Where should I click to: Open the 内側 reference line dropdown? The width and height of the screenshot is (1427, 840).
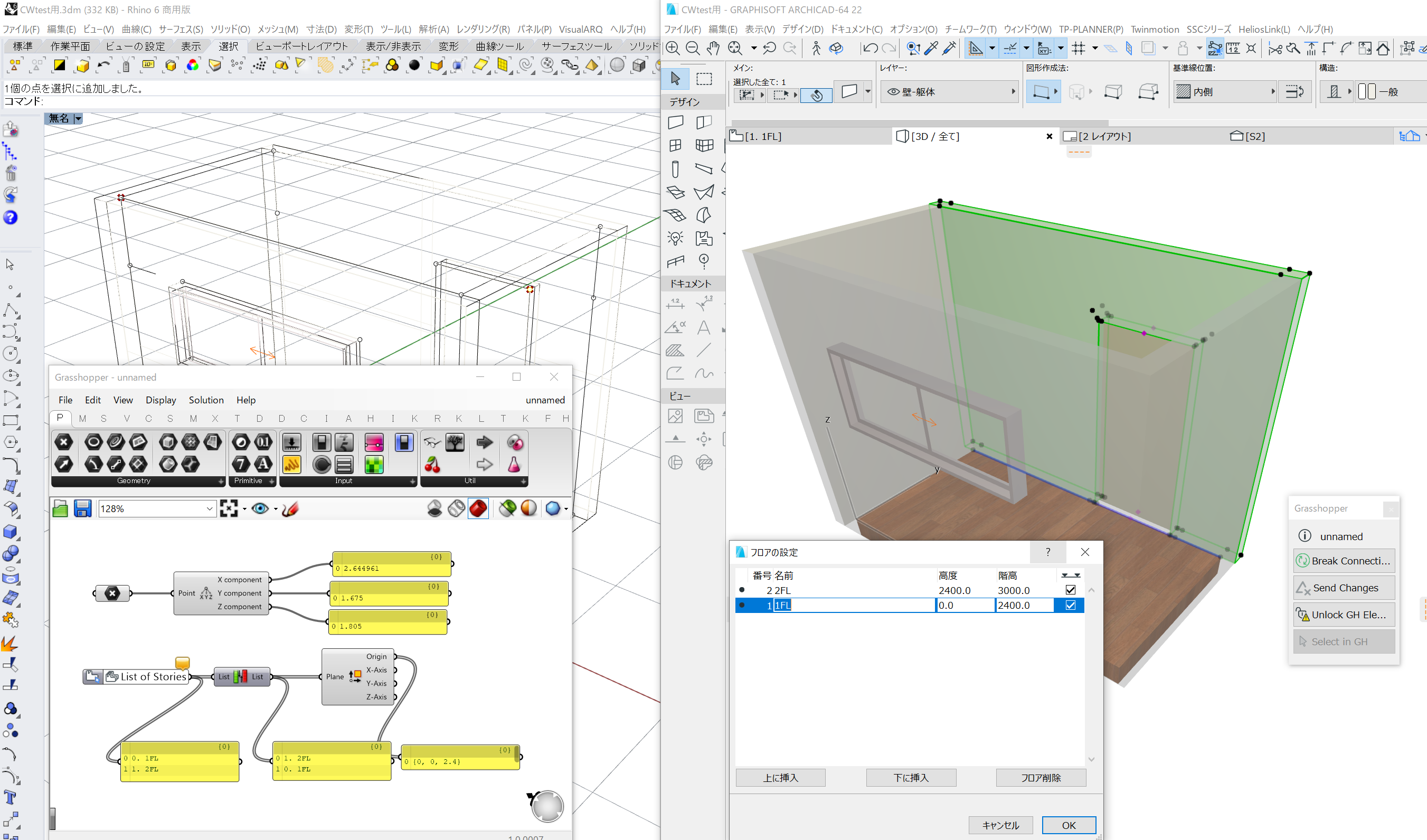click(1272, 91)
